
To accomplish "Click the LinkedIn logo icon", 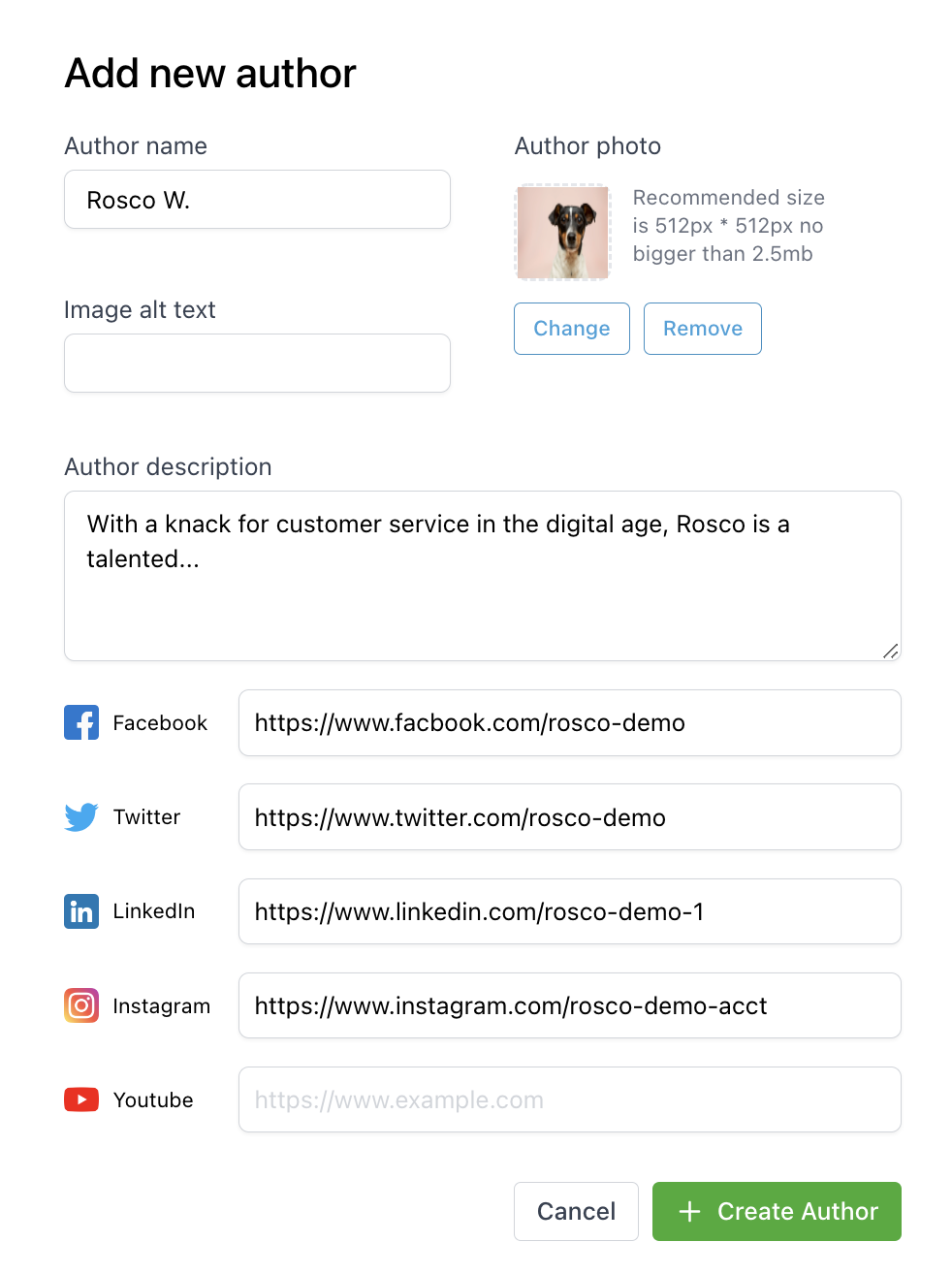I will 81,911.
